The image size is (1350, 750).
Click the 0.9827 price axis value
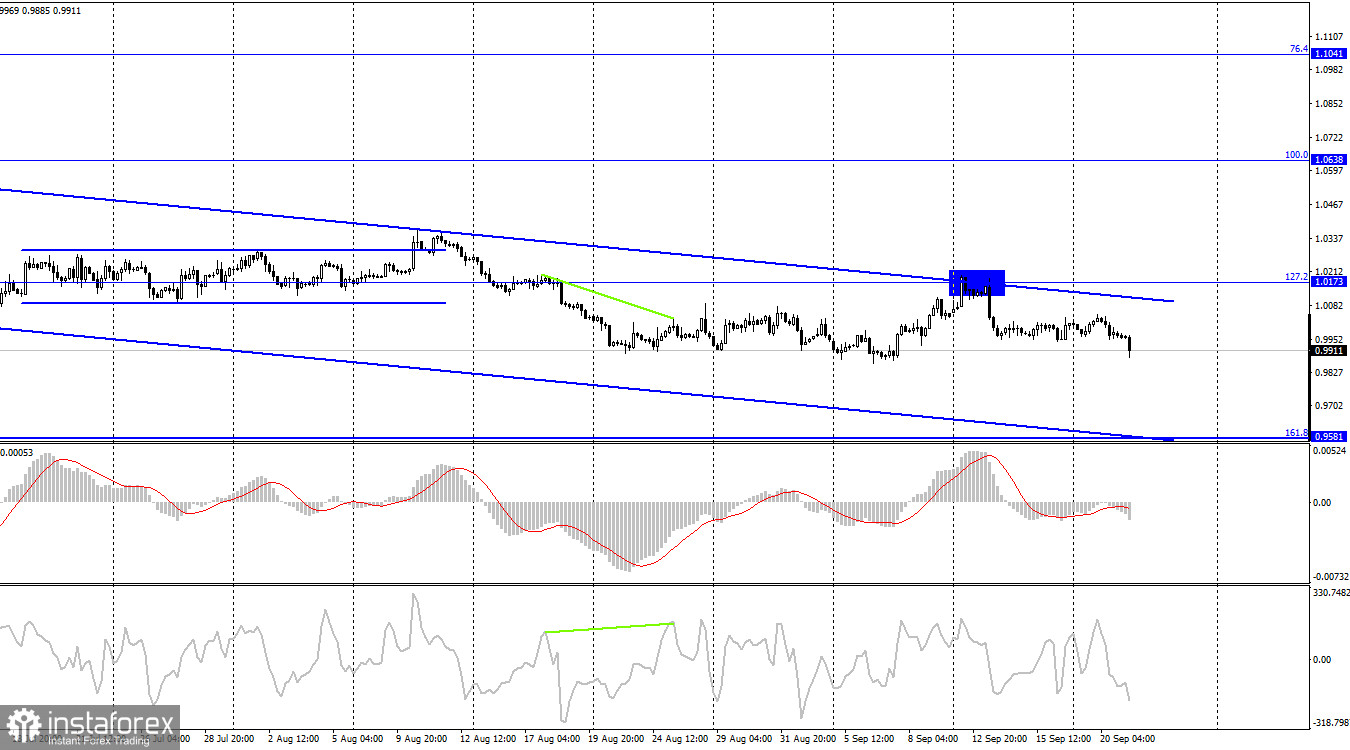[1329, 372]
